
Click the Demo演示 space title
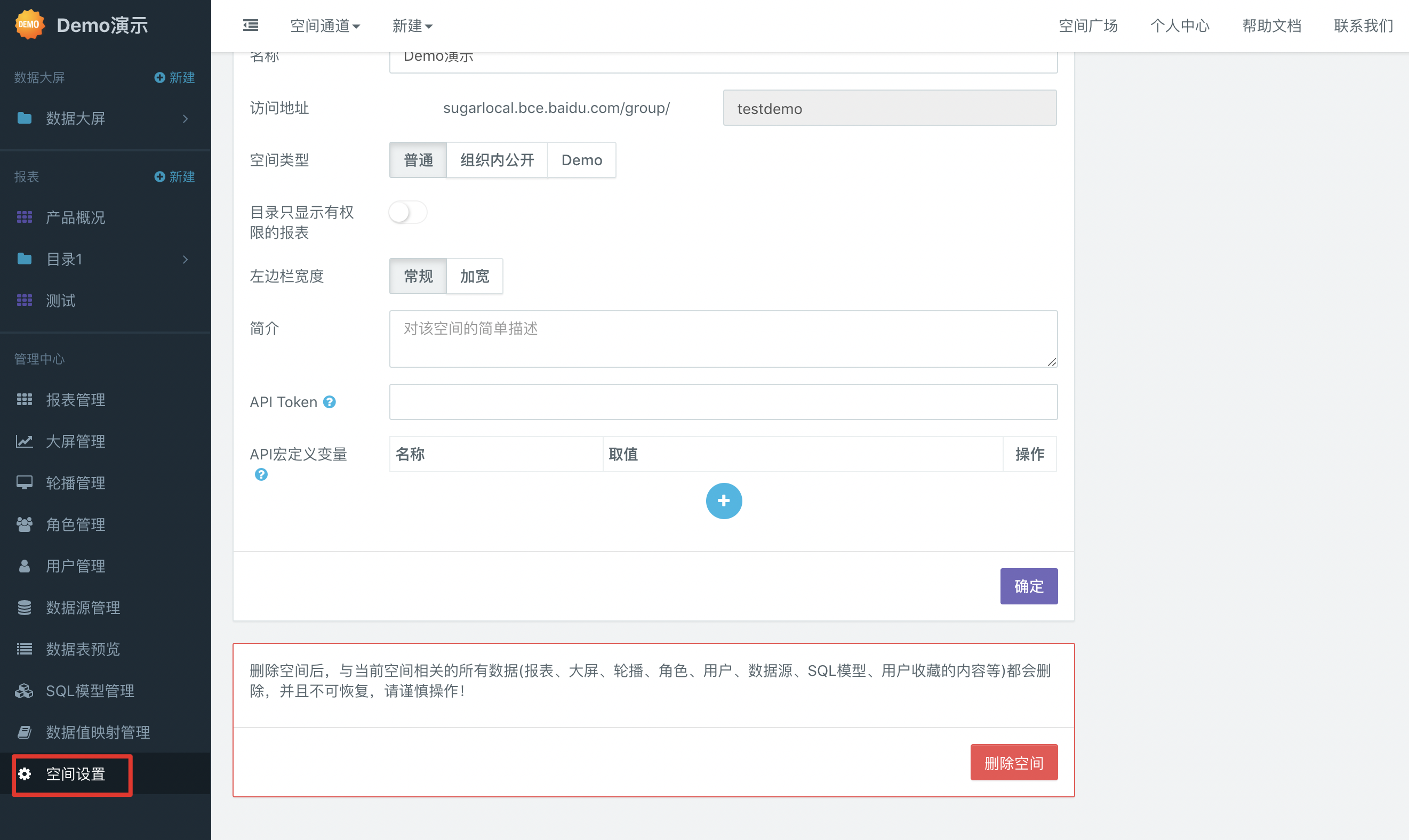pos(102,26)
